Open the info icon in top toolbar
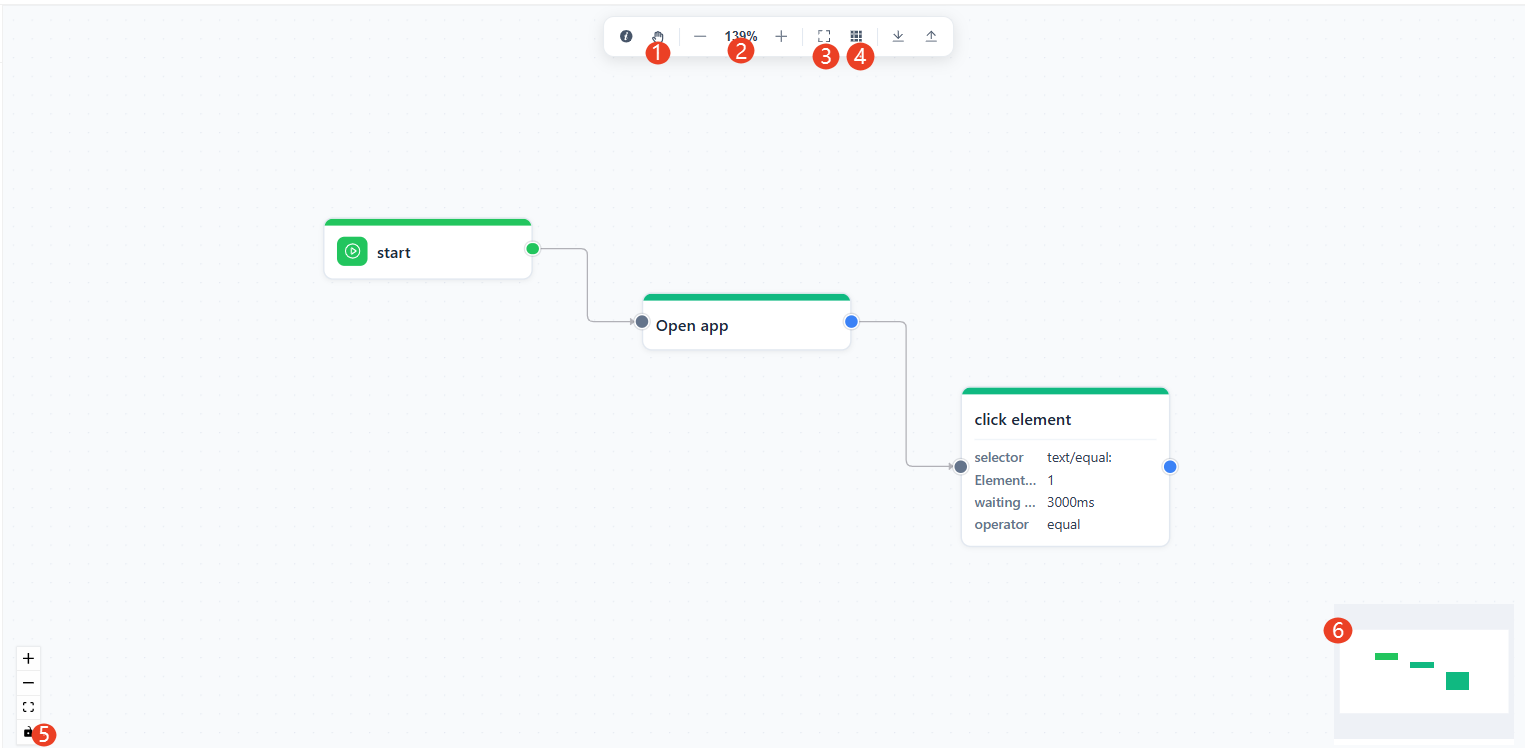Viewport: 1525px width, 748px height. (x=626, y=36)
